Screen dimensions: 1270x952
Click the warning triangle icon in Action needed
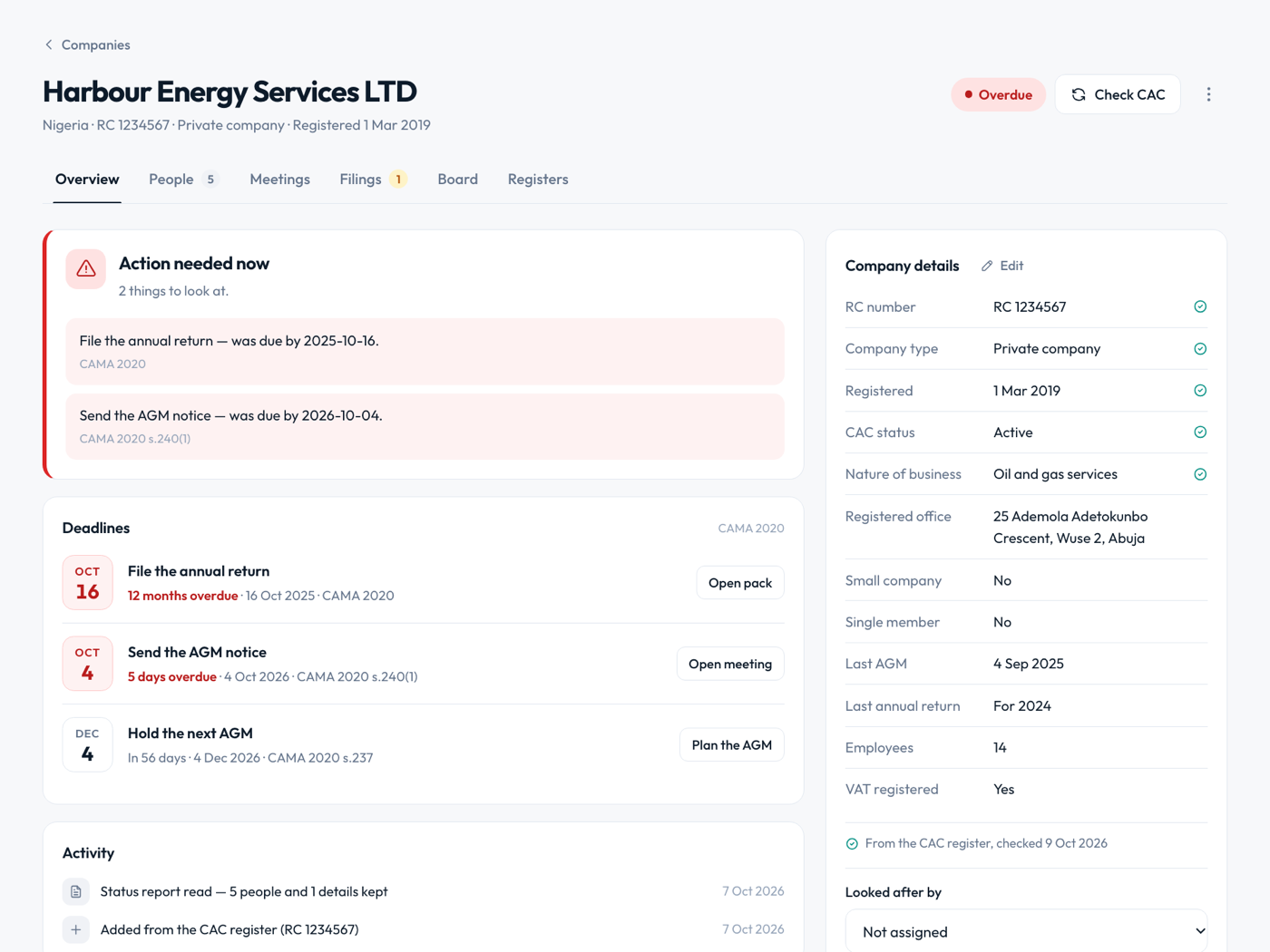pos(86,269)
